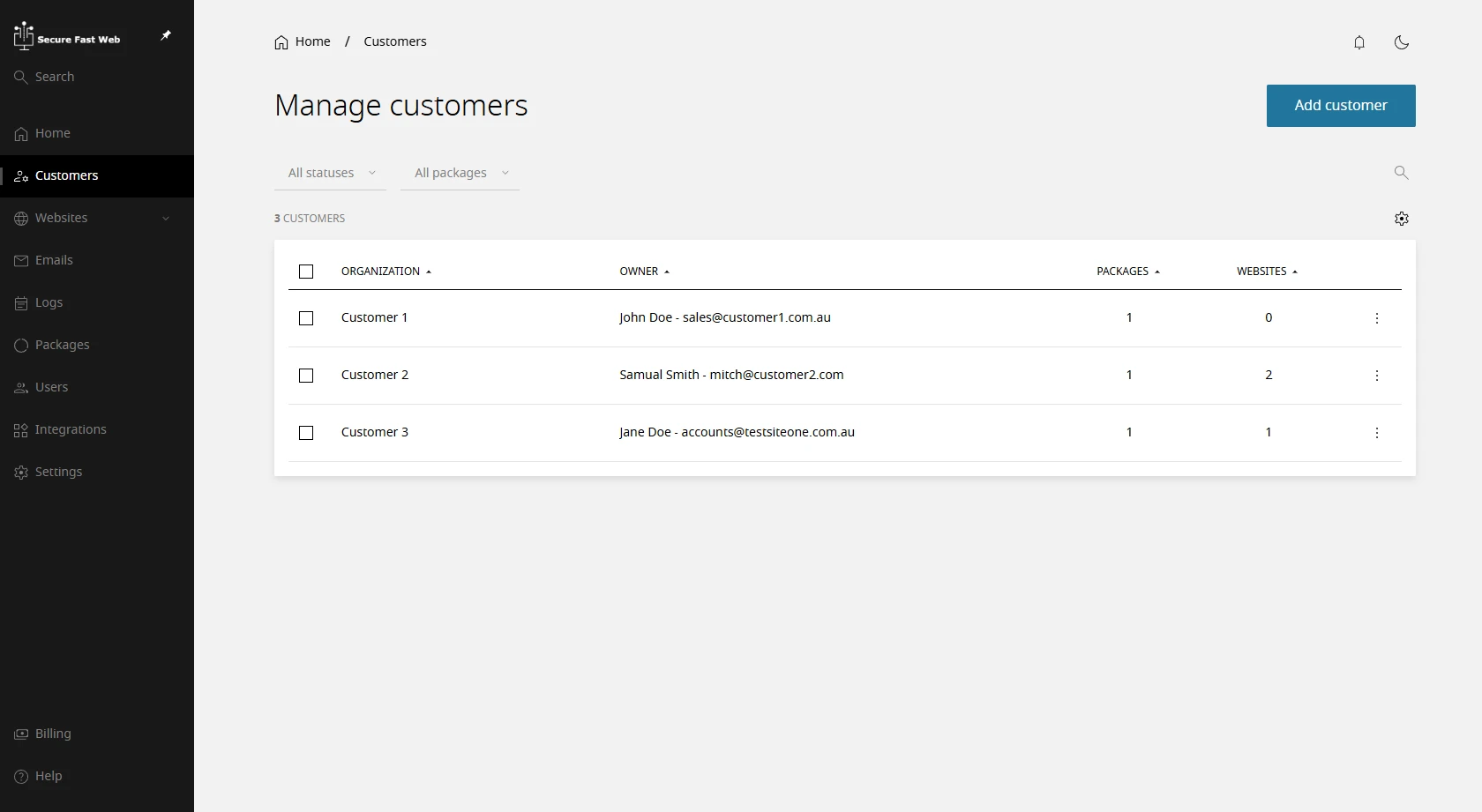Viewport: 1482px width, 812px height.
Task: Open the All packages filter dropdown
Action: [x=460, y=173]
